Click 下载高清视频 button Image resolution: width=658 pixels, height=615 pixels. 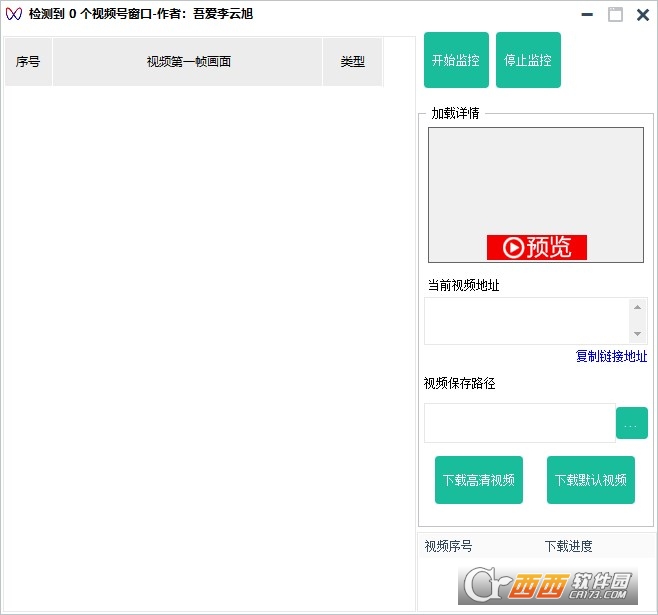tap(479, 480)
